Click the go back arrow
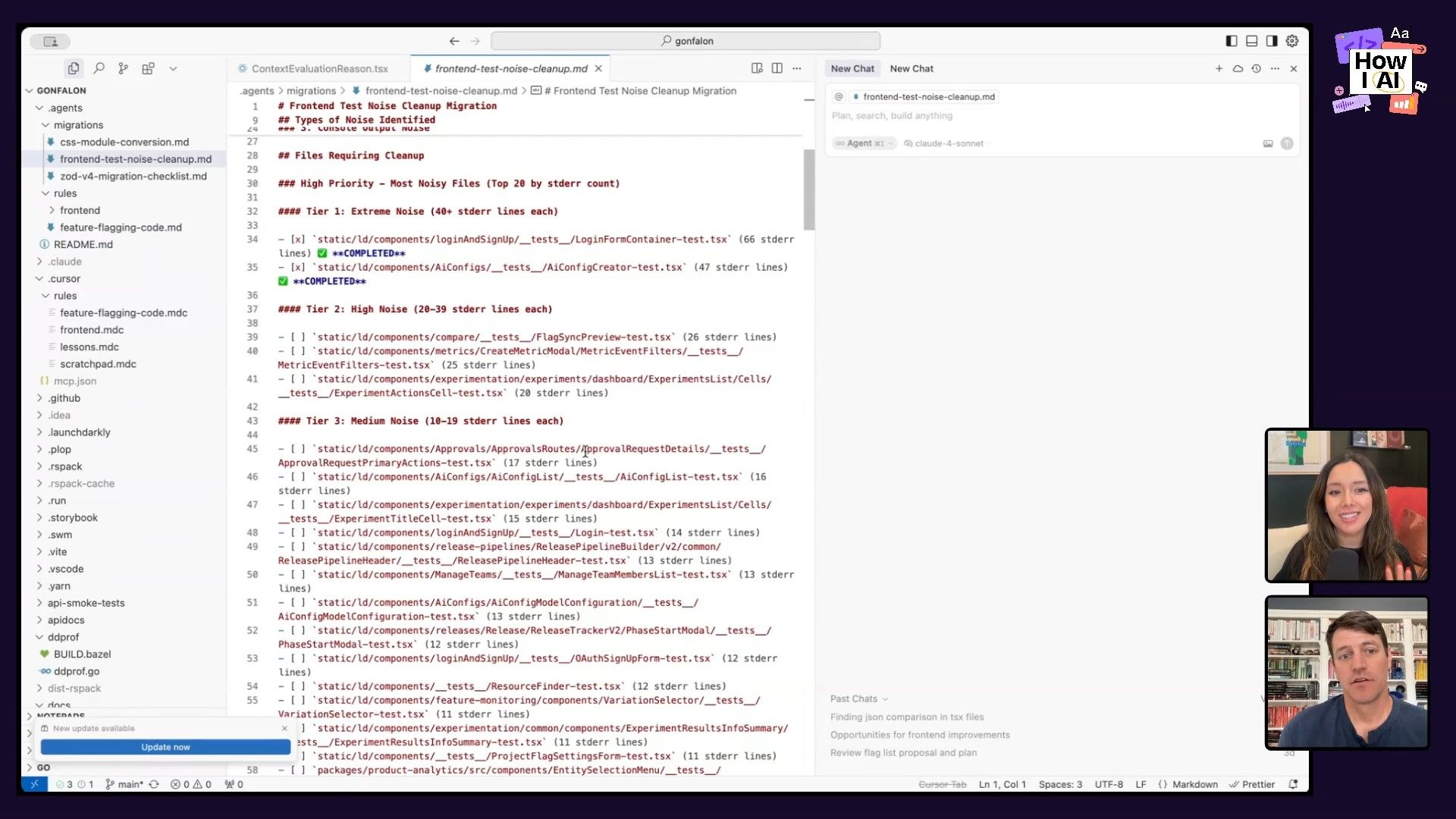This screenshot has width=1456, height=819. point(454,41)
